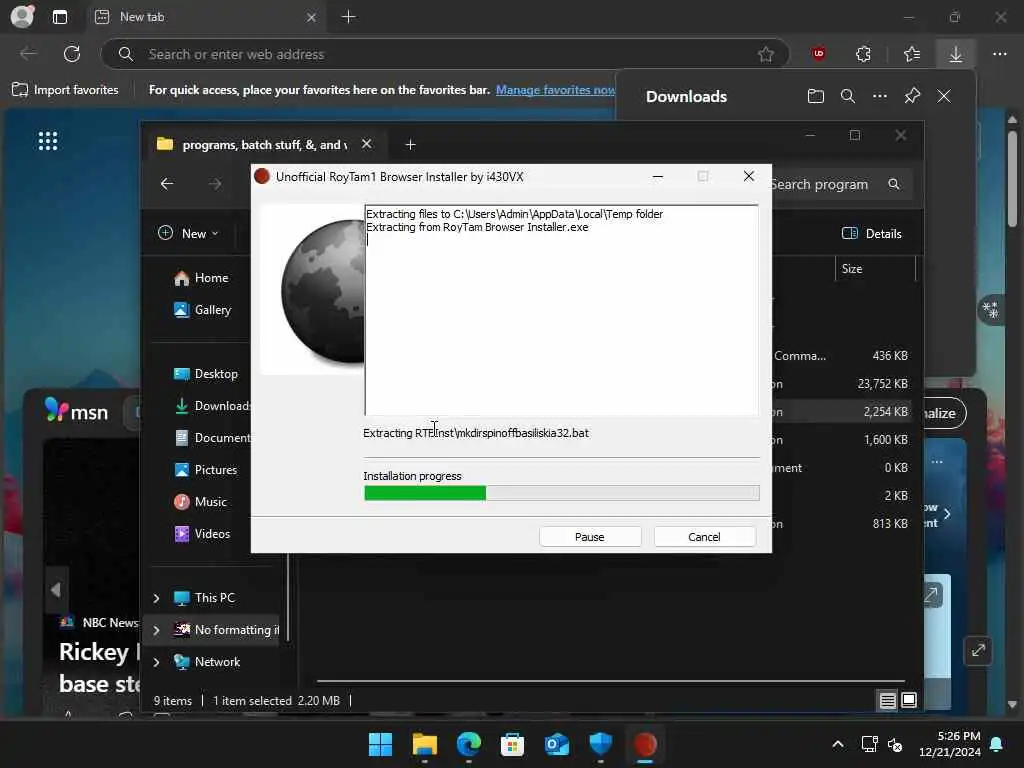
Task: Close the Downloads panel
Action: (x=944, y=97)
